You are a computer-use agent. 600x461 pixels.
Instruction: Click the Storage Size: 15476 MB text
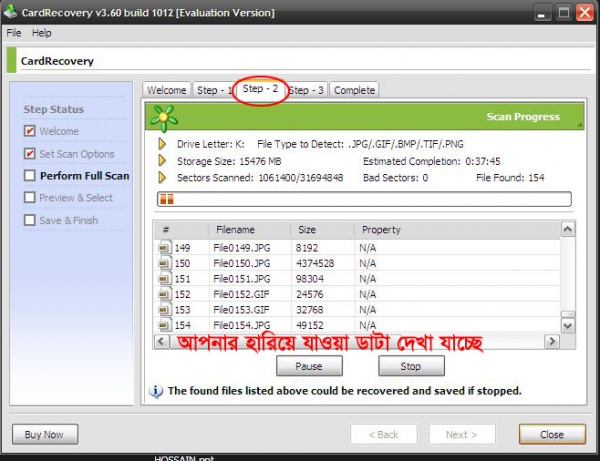(x=229, y=161)
